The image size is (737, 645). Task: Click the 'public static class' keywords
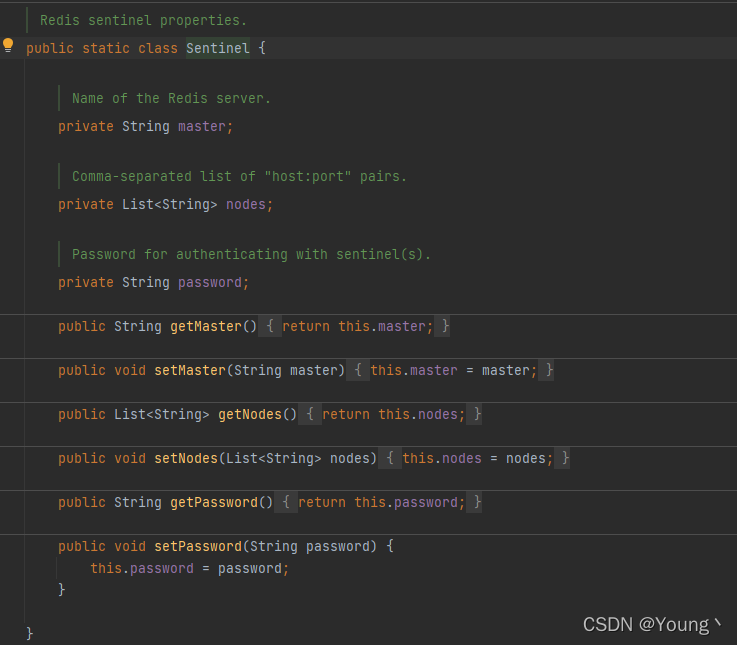(102, 48)
